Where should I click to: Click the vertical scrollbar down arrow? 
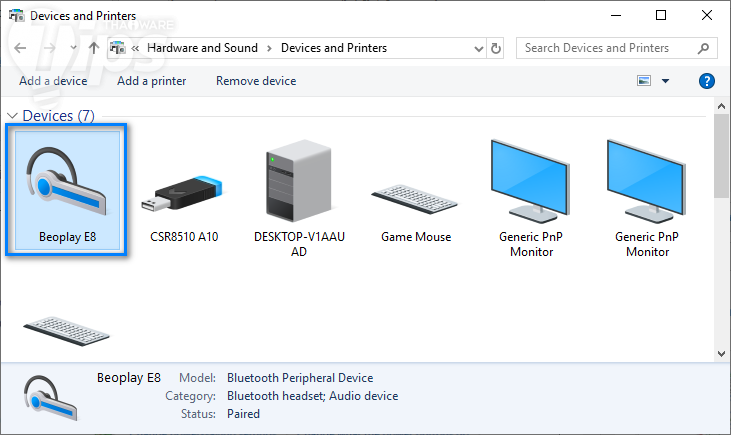tap(722, 351)
